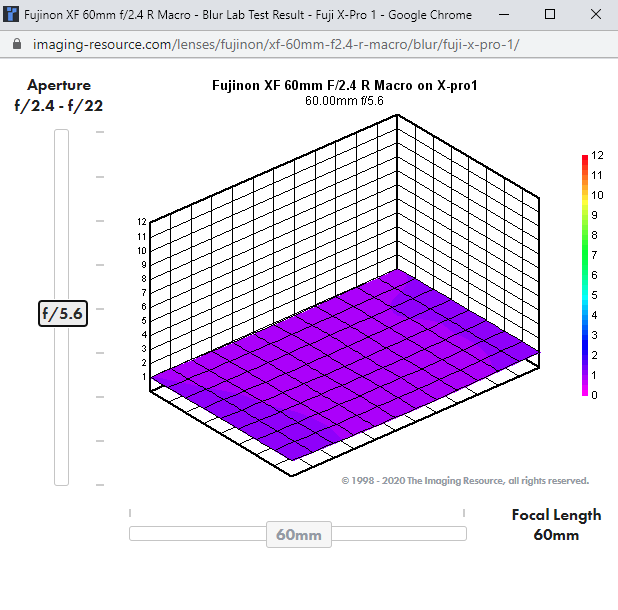Click the '6' label on chart axis
Screen dimensions: 618x610
pyautogui.click(x=144, y=307)
